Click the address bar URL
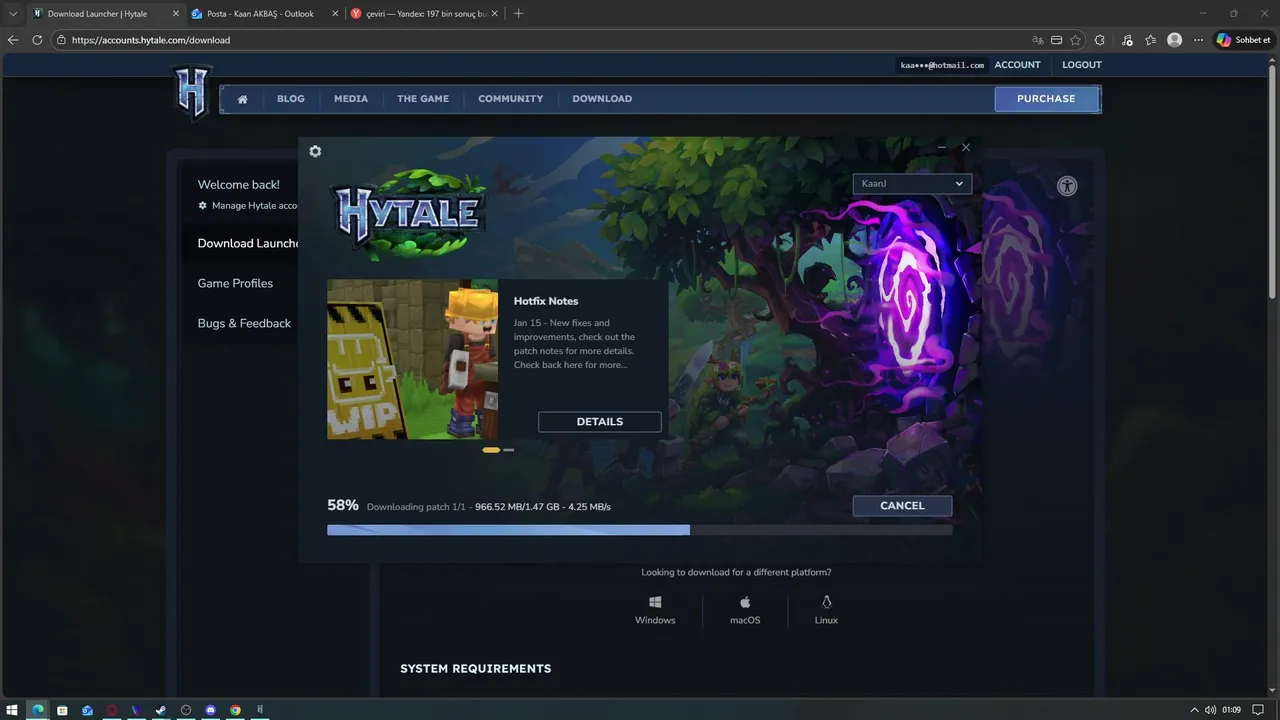The image size is (1280, 720). tap(150, 40)
